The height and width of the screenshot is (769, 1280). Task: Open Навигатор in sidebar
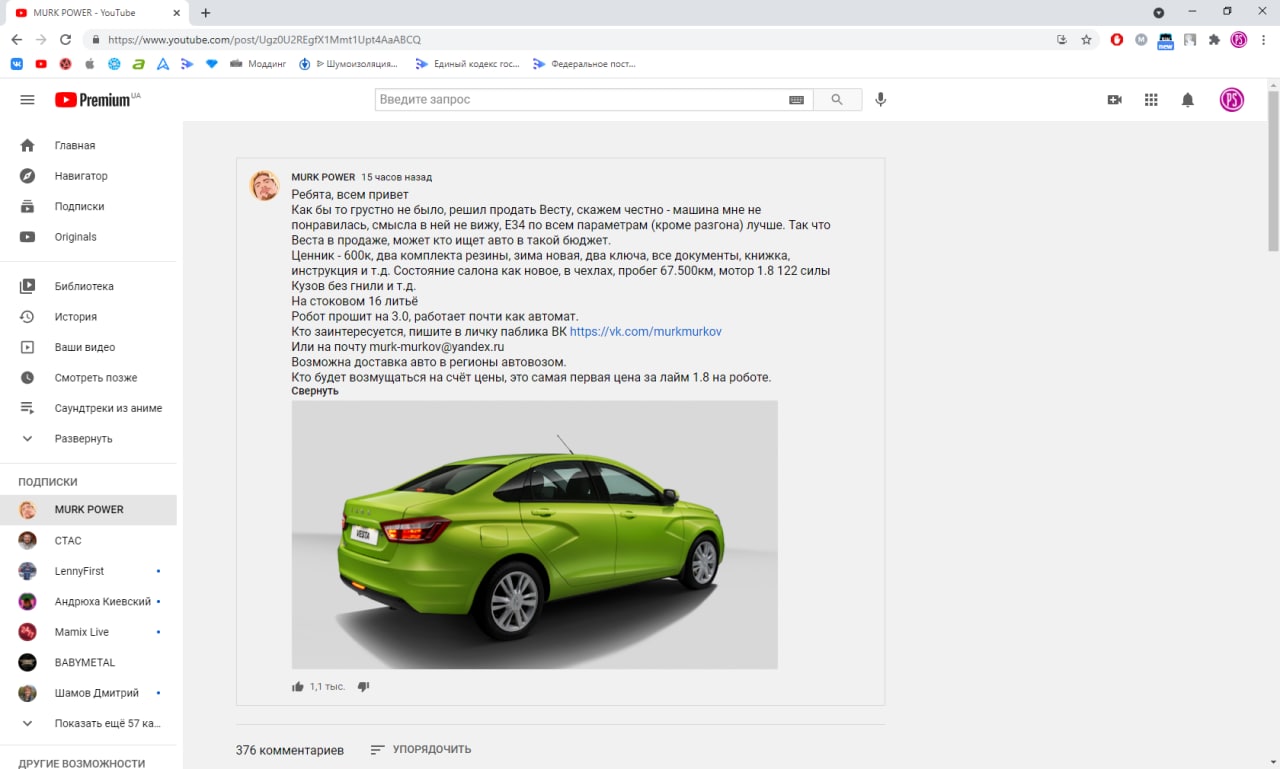(88, 176)
